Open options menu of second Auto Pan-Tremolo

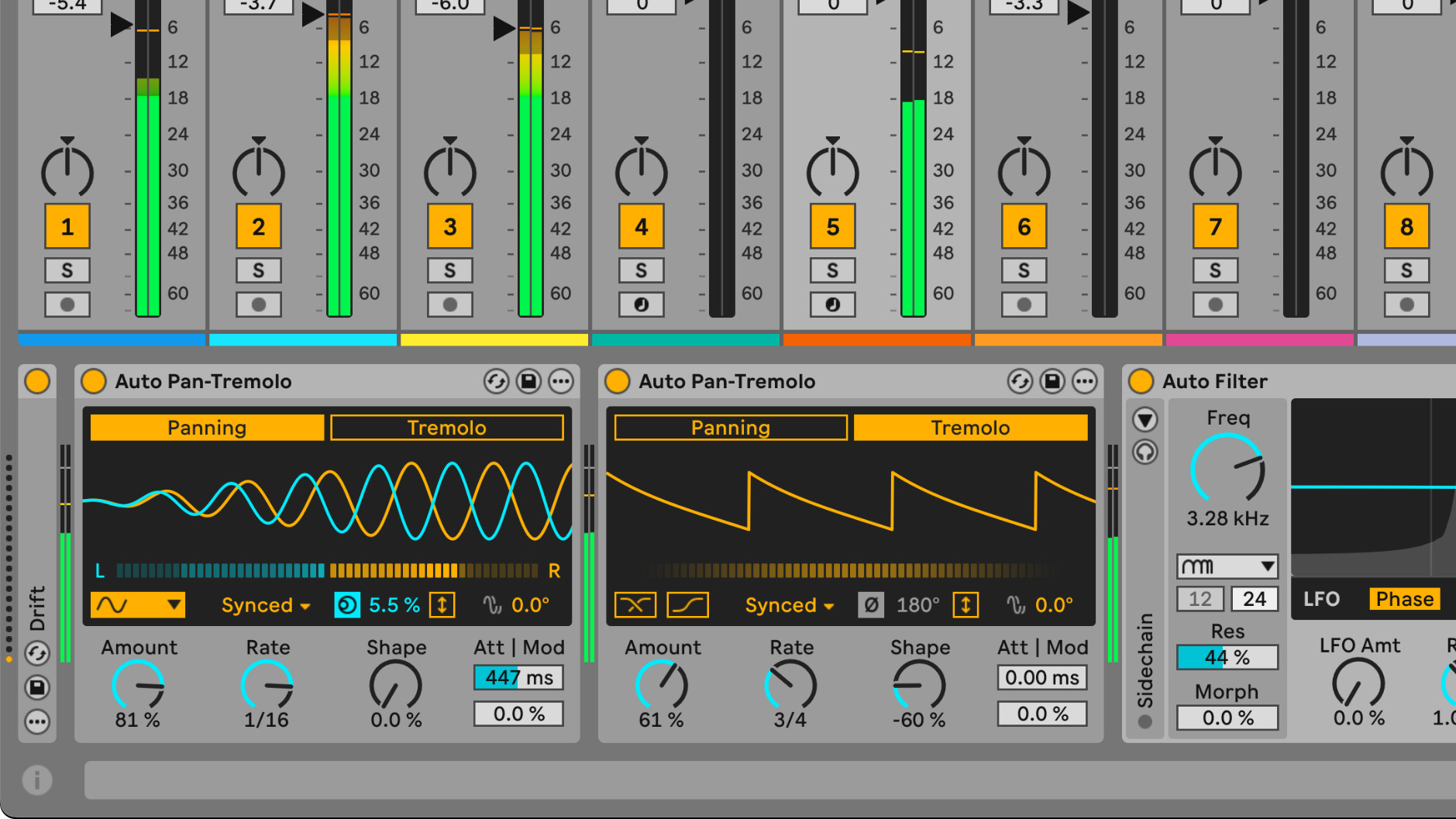pos(1085,381)
